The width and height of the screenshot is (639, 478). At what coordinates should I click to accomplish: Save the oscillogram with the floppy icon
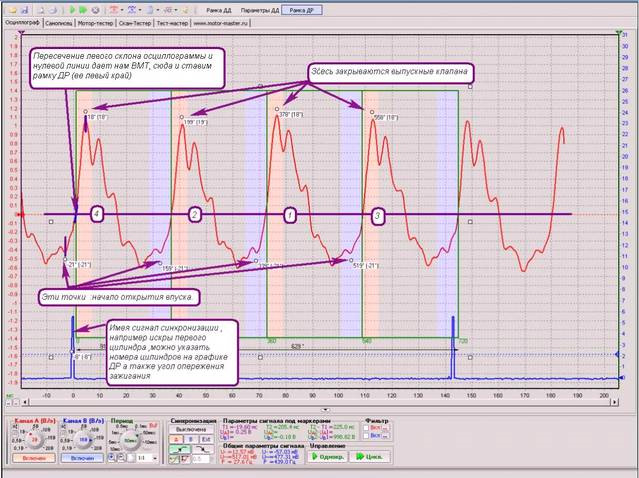(x=25, y=10)
